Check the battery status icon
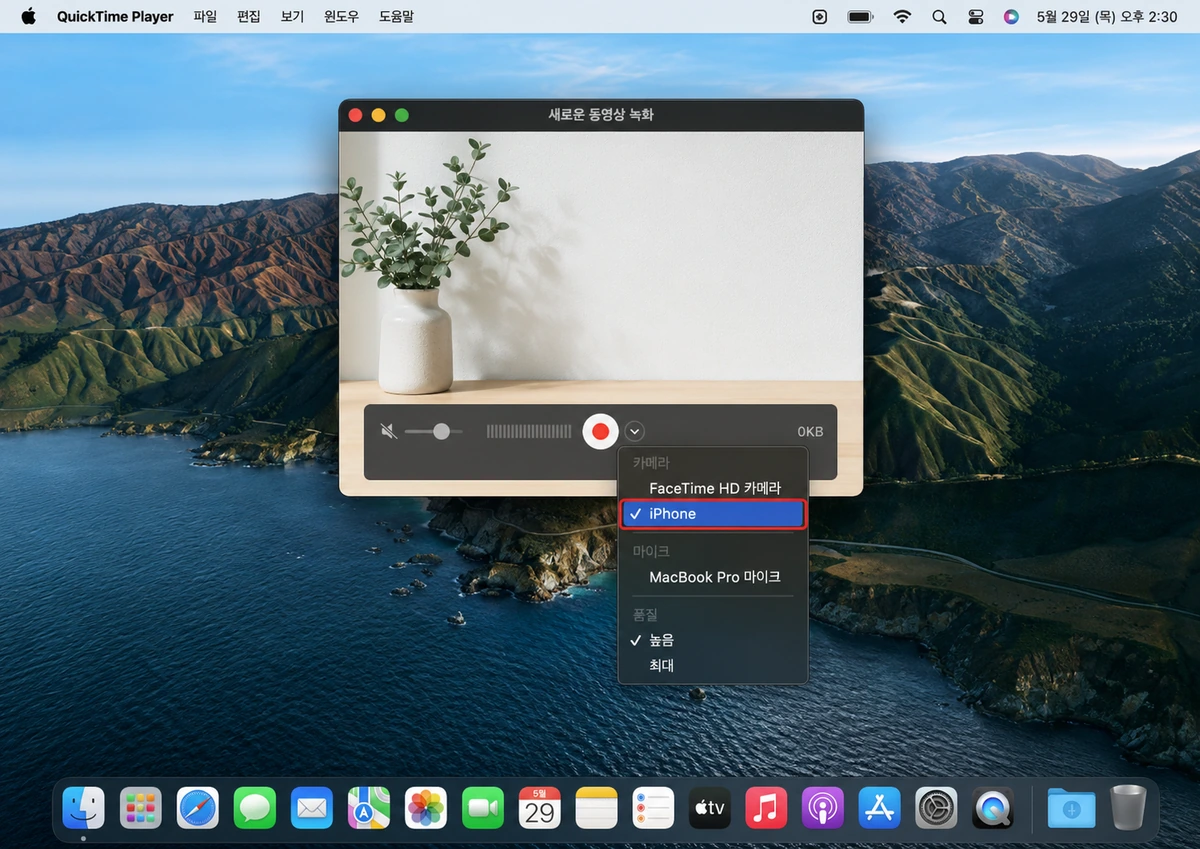 860,17
